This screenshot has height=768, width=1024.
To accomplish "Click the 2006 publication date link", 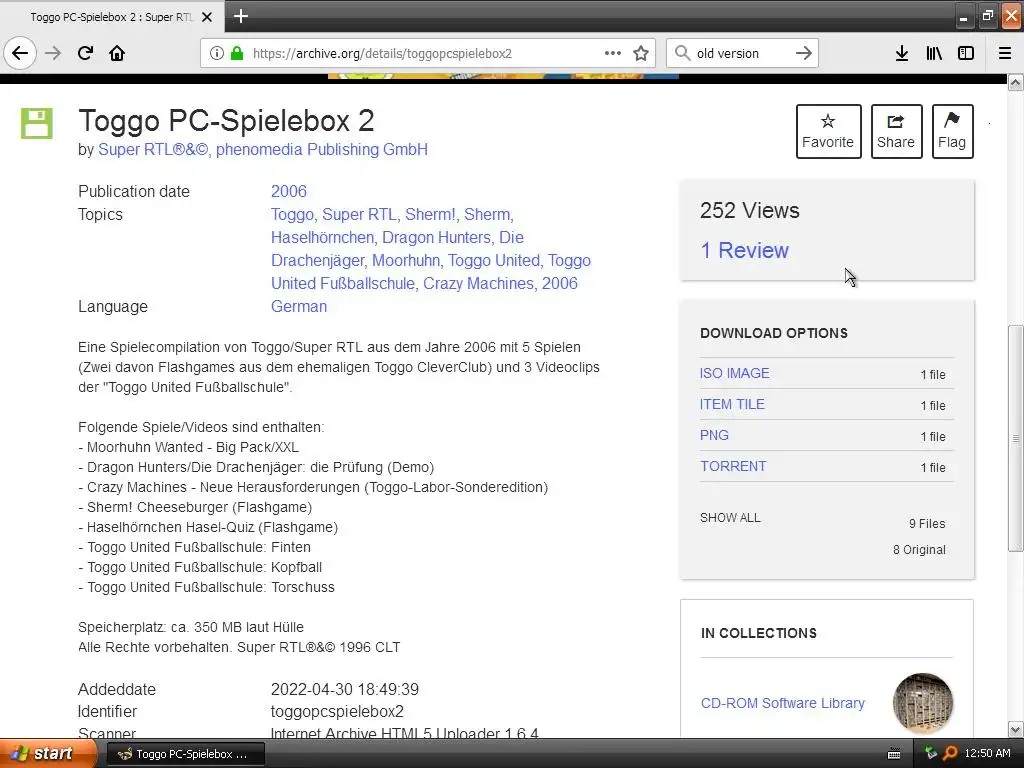I will click(x=289, y=191).
